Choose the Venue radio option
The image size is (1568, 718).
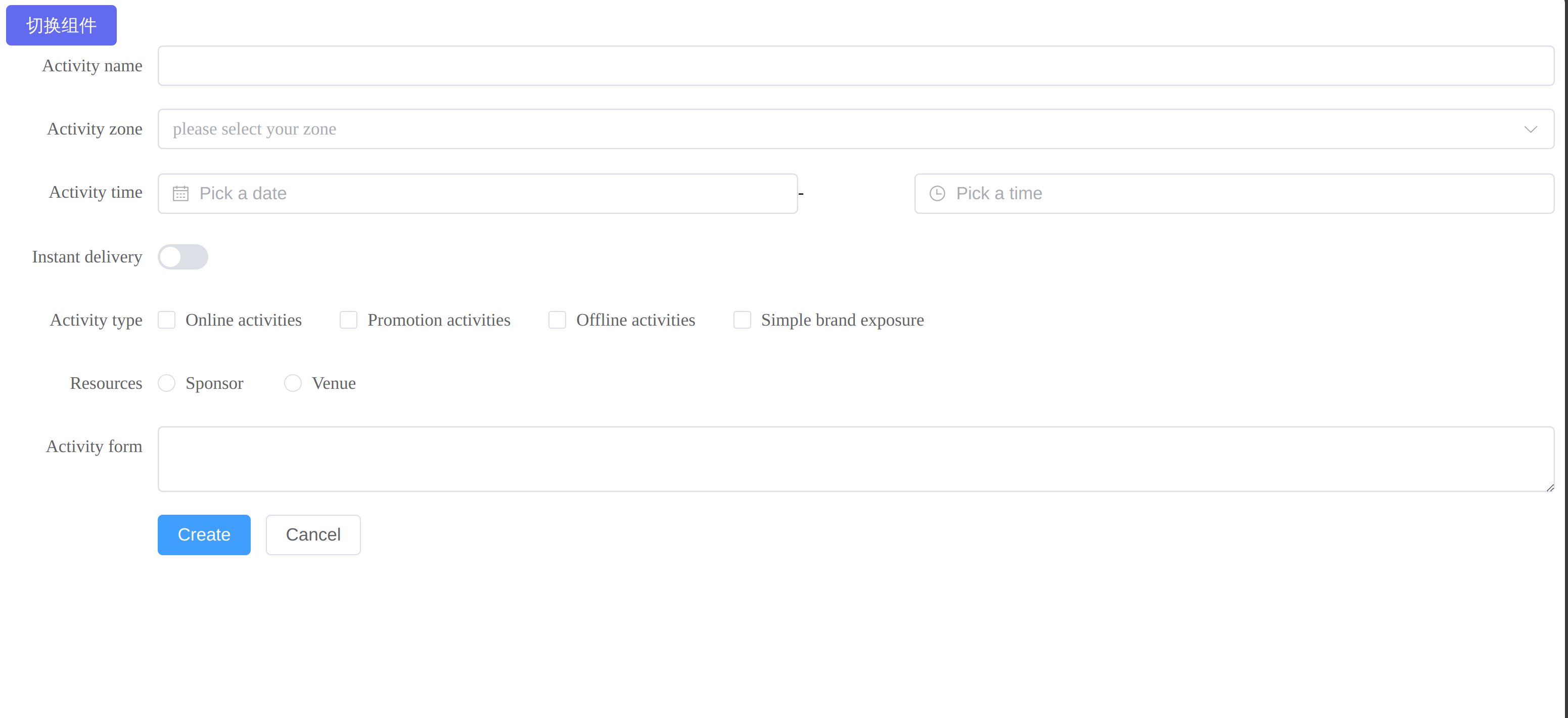(293, 383)
